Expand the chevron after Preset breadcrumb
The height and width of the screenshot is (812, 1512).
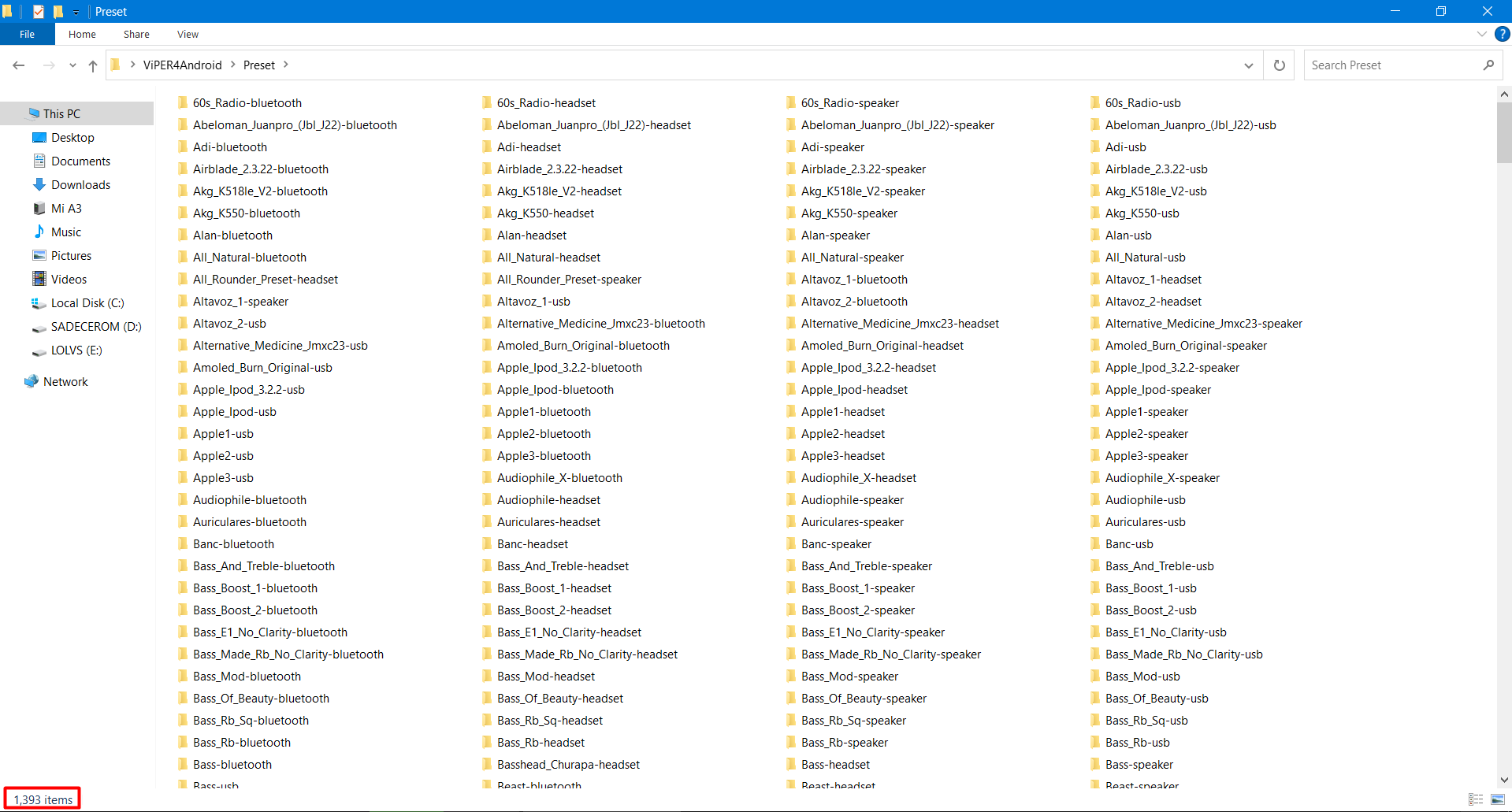point(285,65)
